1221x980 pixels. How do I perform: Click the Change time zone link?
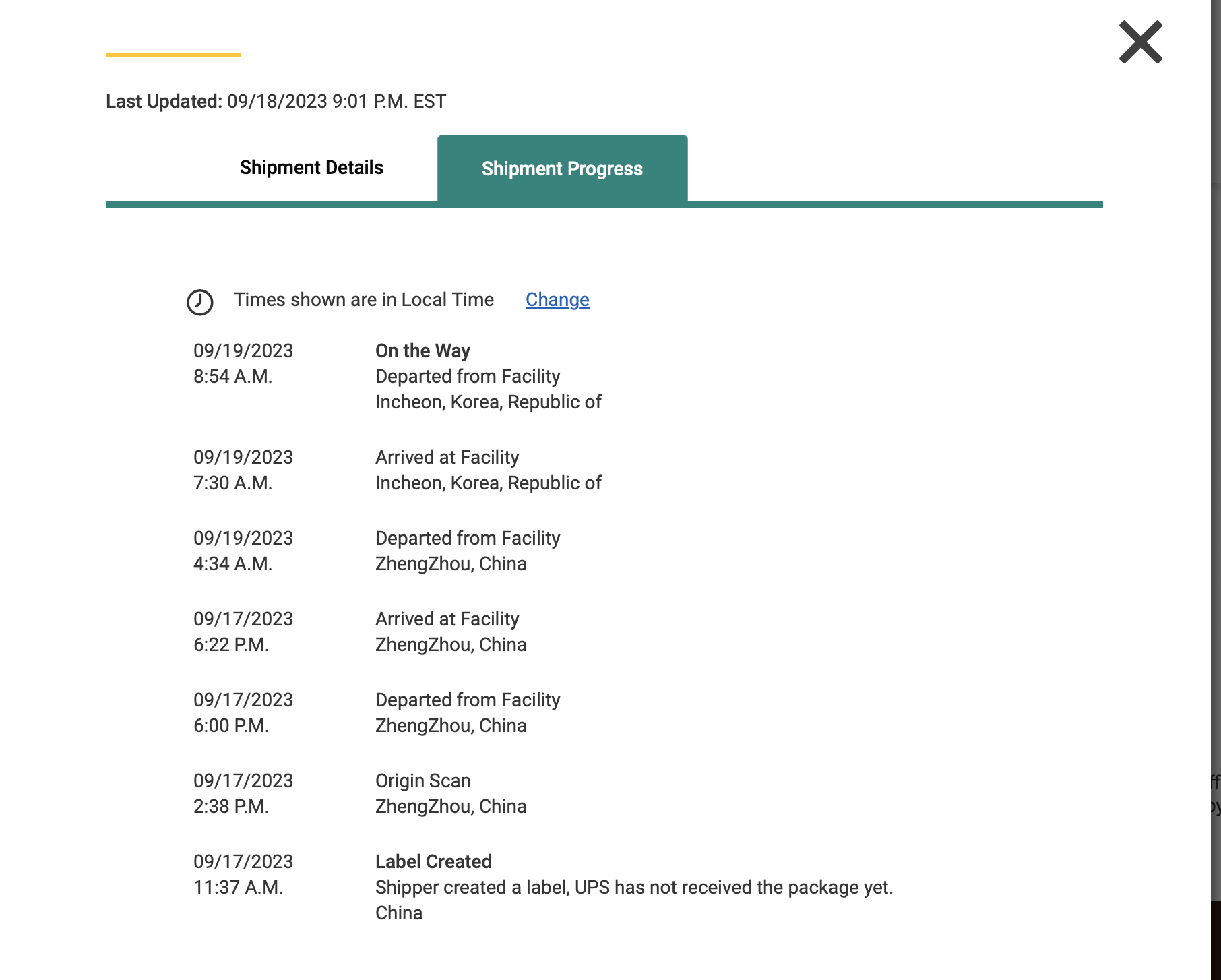(x=557, y=300)
